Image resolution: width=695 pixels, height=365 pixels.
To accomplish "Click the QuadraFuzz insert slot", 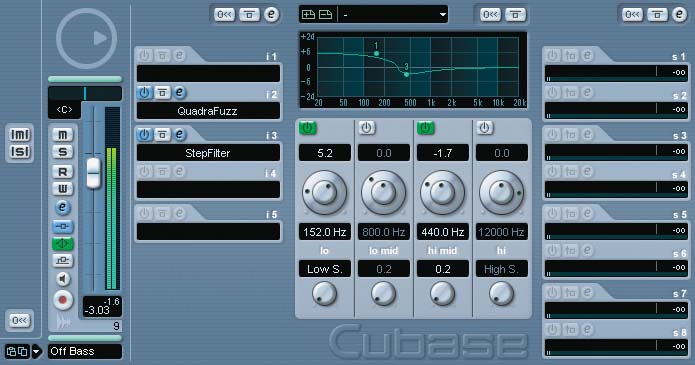I will tap(208, 111).
